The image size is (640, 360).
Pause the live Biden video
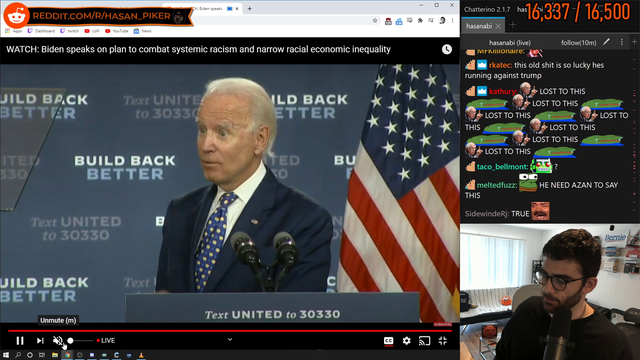point(20,340)
